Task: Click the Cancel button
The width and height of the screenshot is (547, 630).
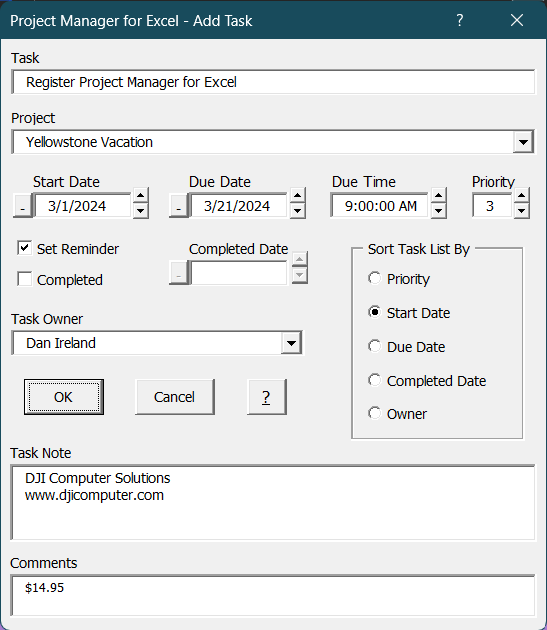Action: [175, 397]
